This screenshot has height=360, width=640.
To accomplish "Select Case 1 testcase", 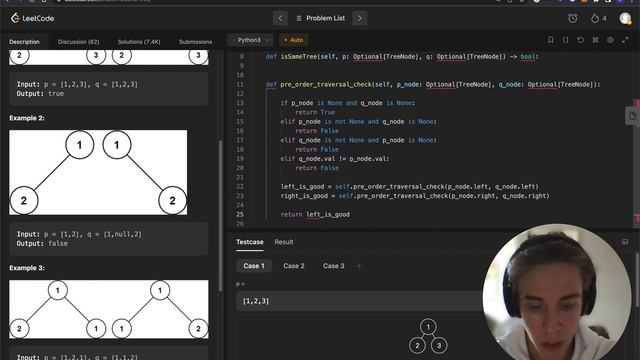I will click(254, 266).
